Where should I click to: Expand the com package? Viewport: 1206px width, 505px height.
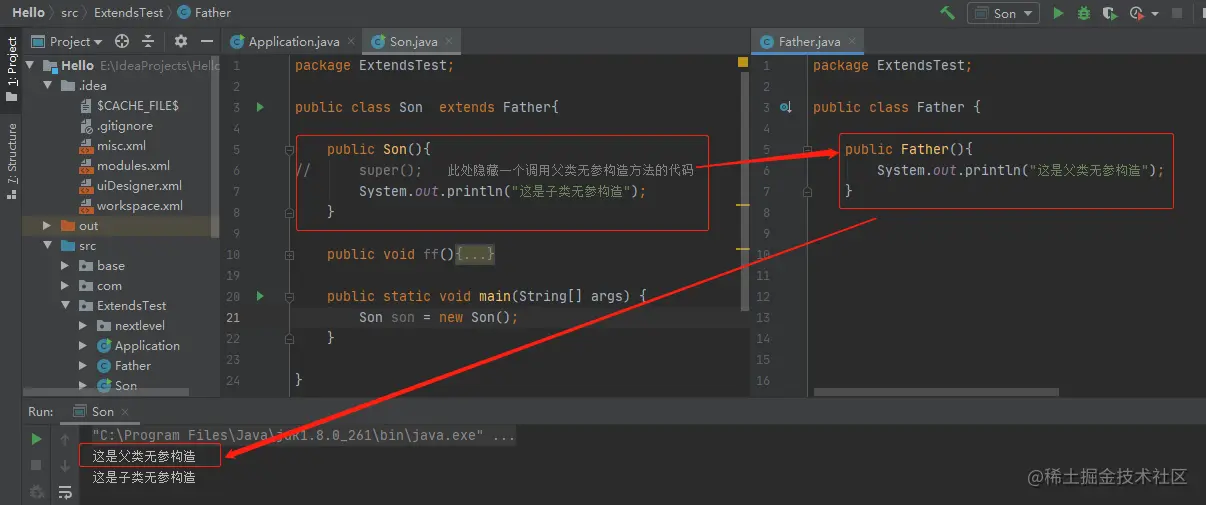65,286
